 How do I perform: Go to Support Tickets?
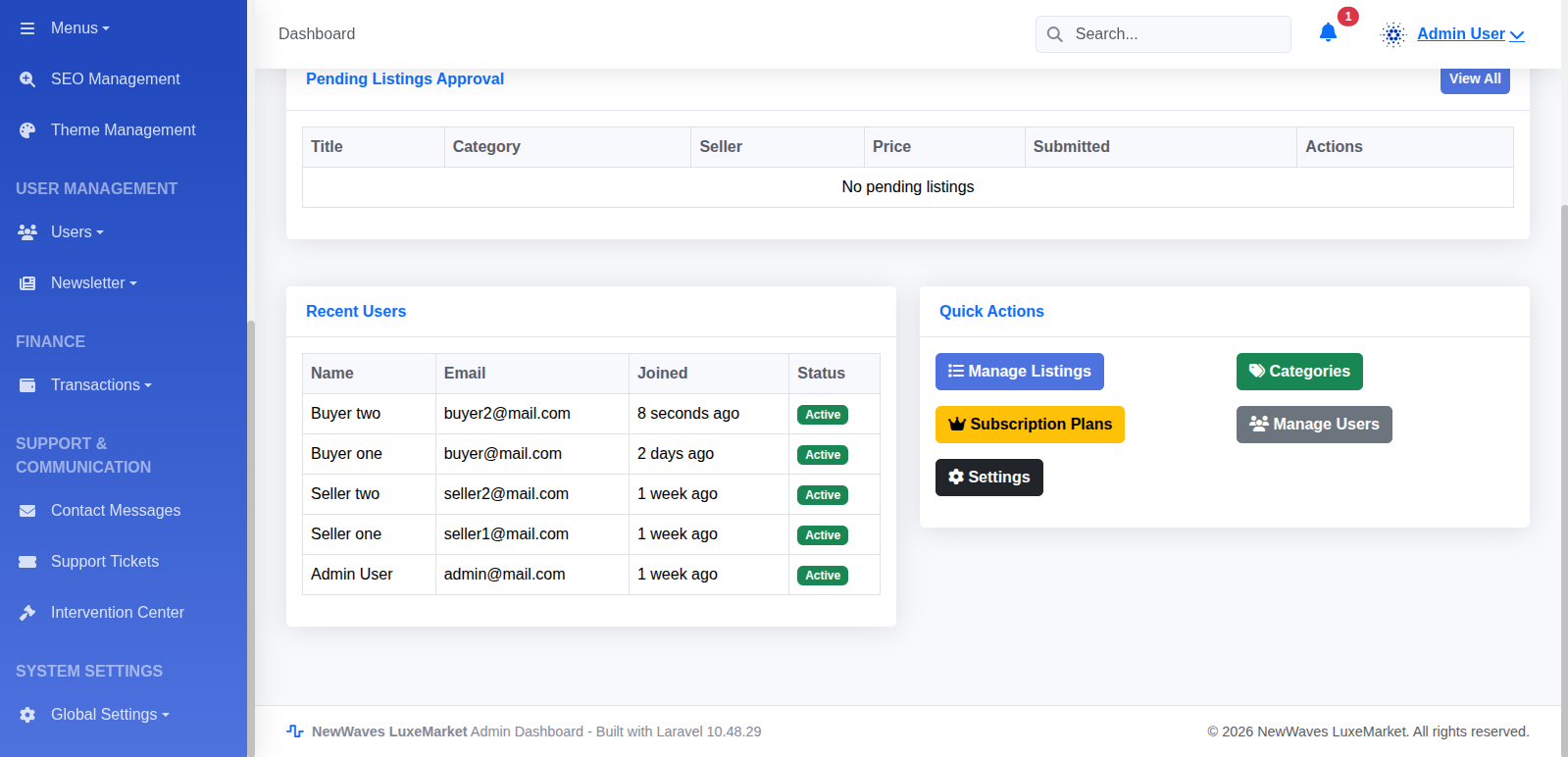tap(105, 562)
